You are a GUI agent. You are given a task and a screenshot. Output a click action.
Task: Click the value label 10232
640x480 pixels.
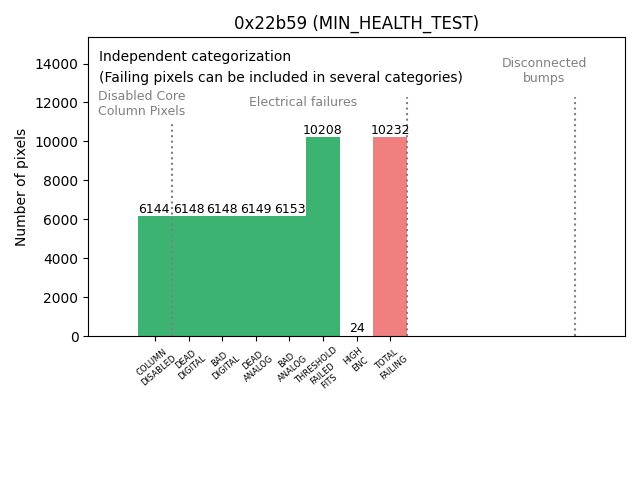(390, 130)
